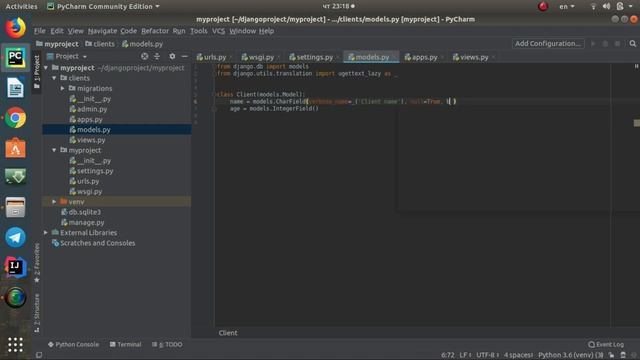
Task: Click the UTF-8 encoding status
Action: (487, 355)
